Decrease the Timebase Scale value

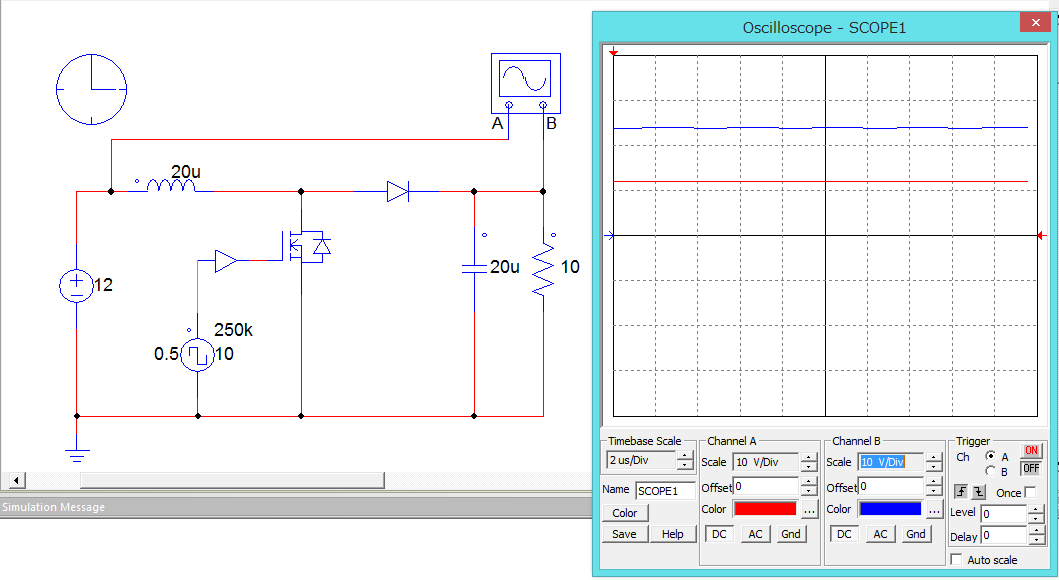[685, 465]
